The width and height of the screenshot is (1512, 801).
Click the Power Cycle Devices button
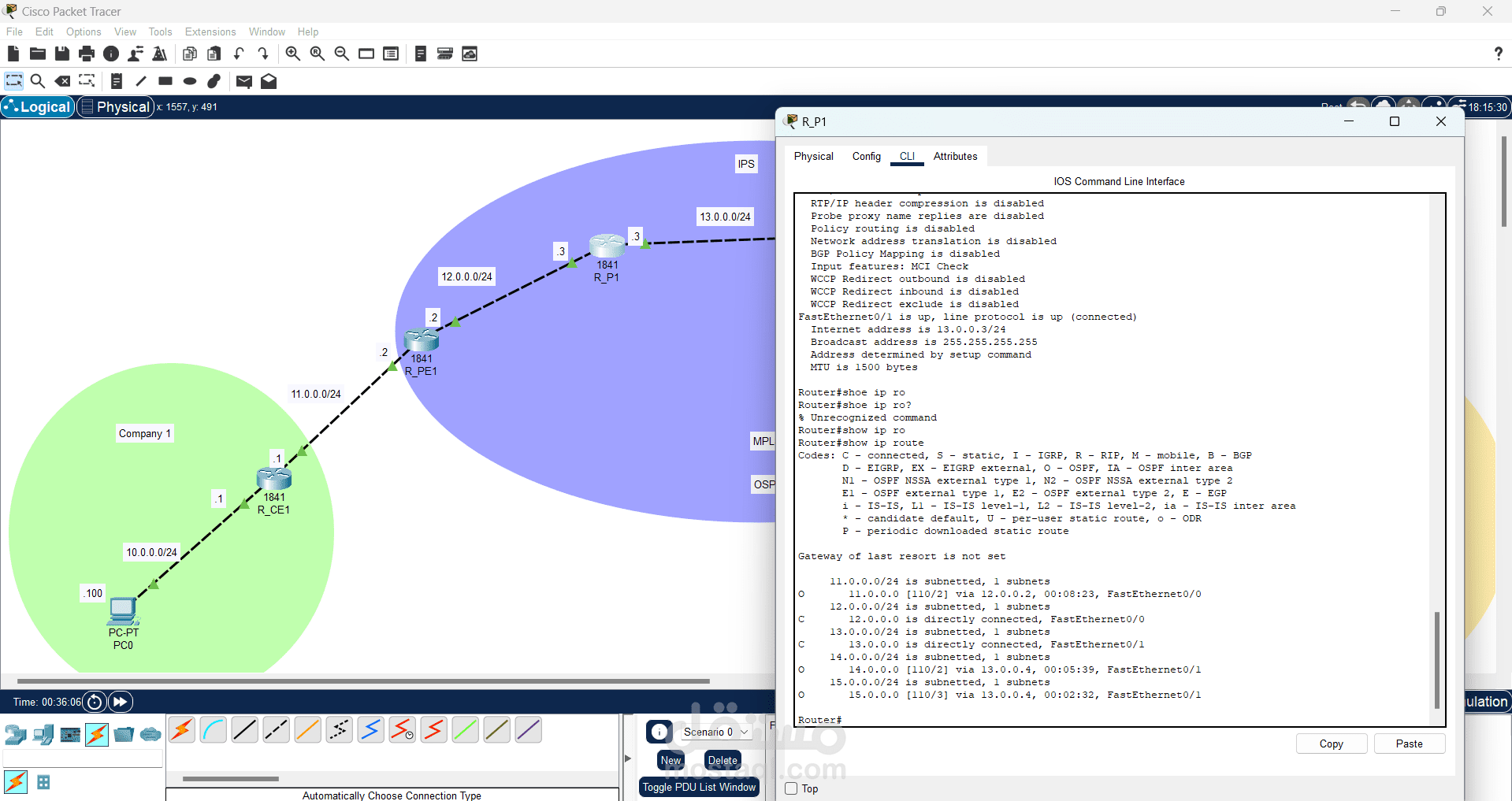95,702
